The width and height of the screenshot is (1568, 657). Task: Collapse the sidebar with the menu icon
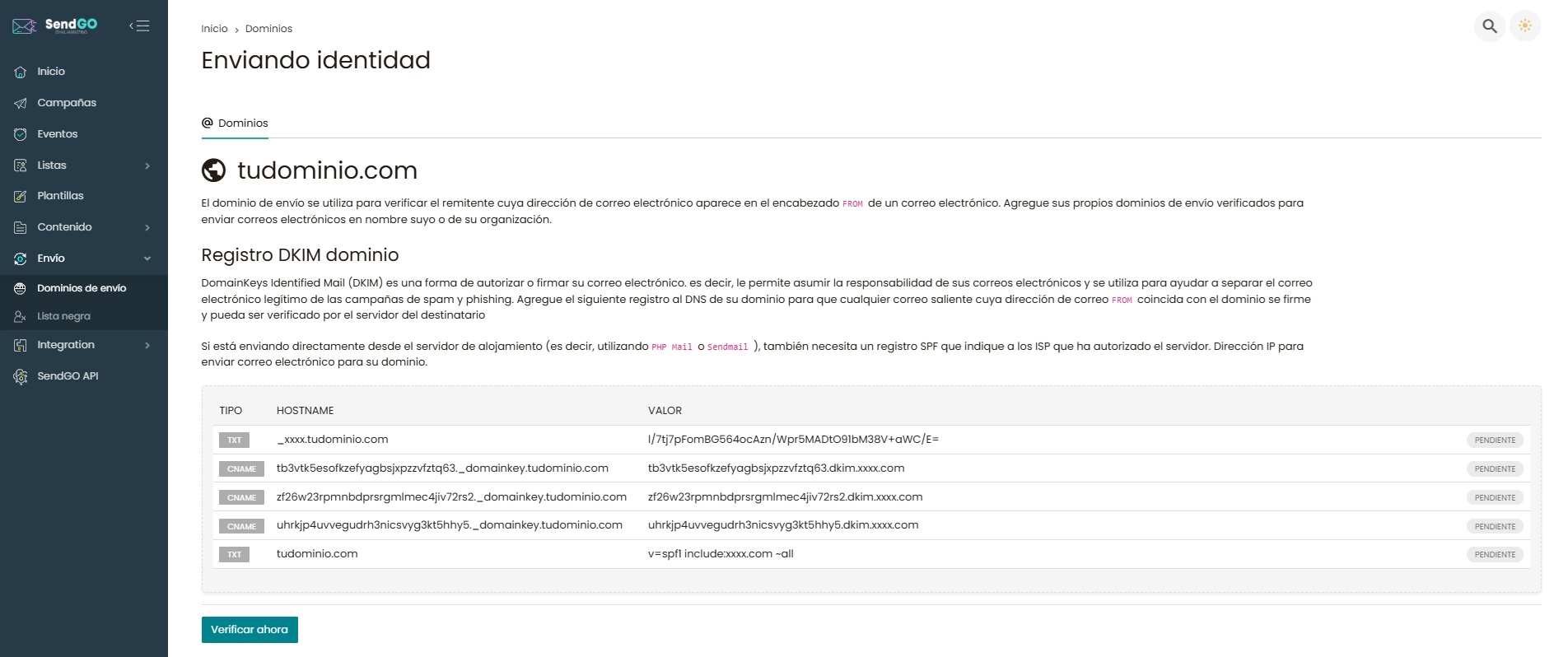(x=139, y=26)
